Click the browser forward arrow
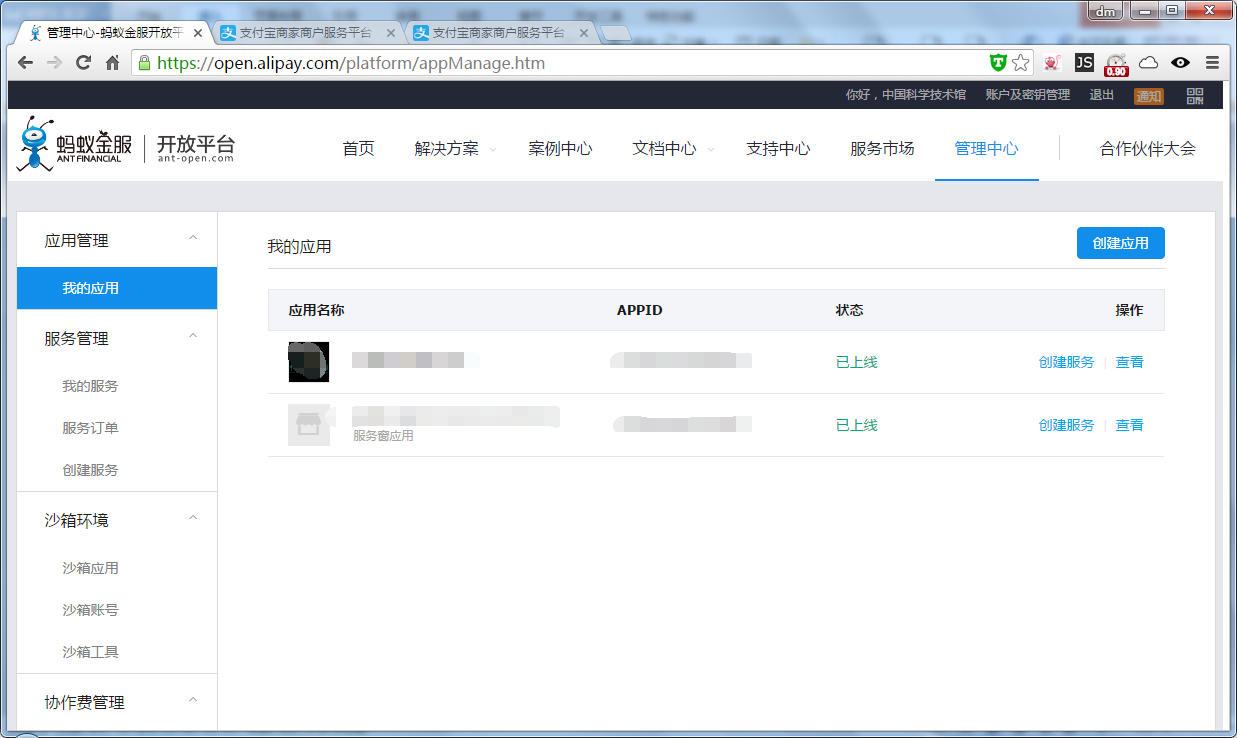The image size is (1237, 738). (x=54, y=62)
